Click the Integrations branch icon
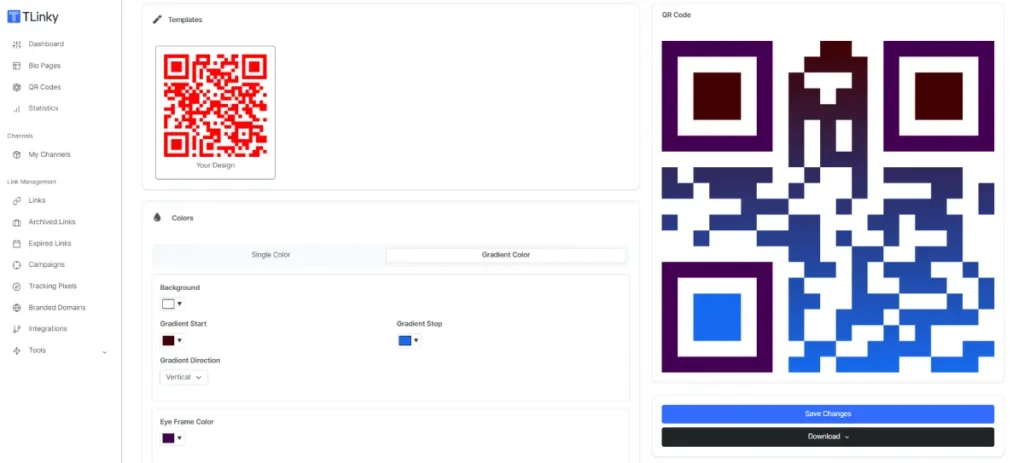 17,329
